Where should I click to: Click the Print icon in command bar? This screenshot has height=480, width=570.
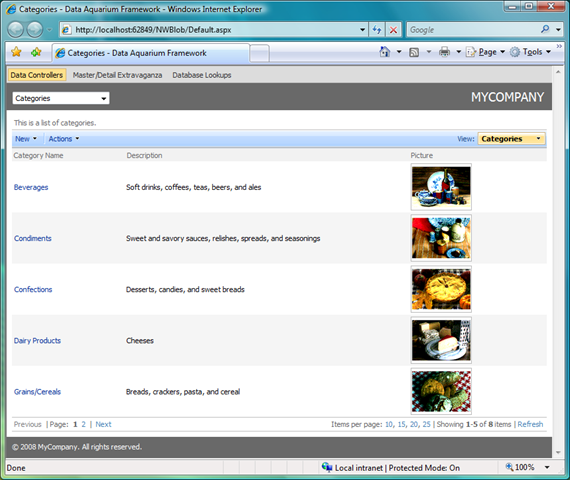(x=444, y=52)
